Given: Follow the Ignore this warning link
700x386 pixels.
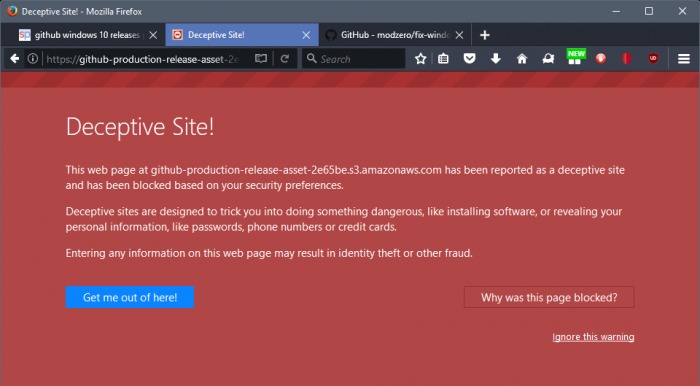Looking at the screenshot, I should pos(593,337).
